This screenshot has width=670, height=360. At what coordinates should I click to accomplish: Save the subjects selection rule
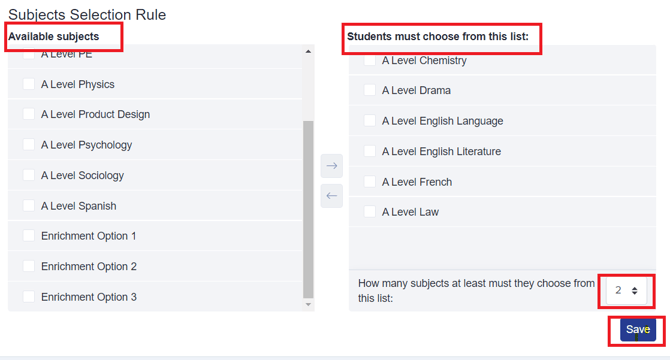coord(638,329)
